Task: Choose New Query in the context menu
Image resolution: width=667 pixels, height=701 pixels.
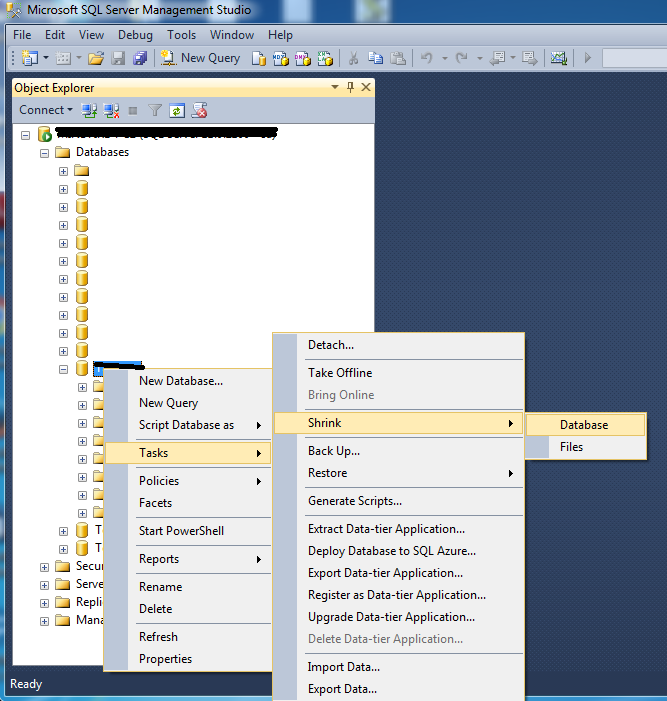Action: (188, 403)
